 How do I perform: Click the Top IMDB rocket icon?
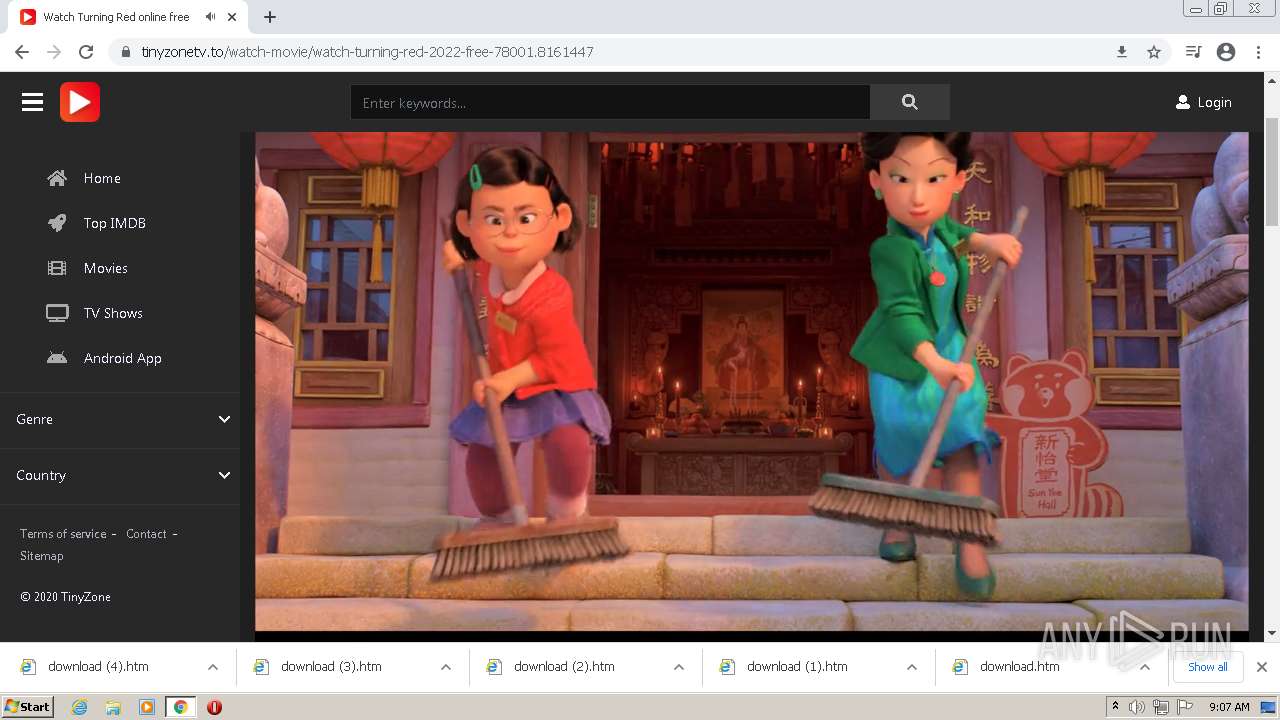(x=57, y=223)
